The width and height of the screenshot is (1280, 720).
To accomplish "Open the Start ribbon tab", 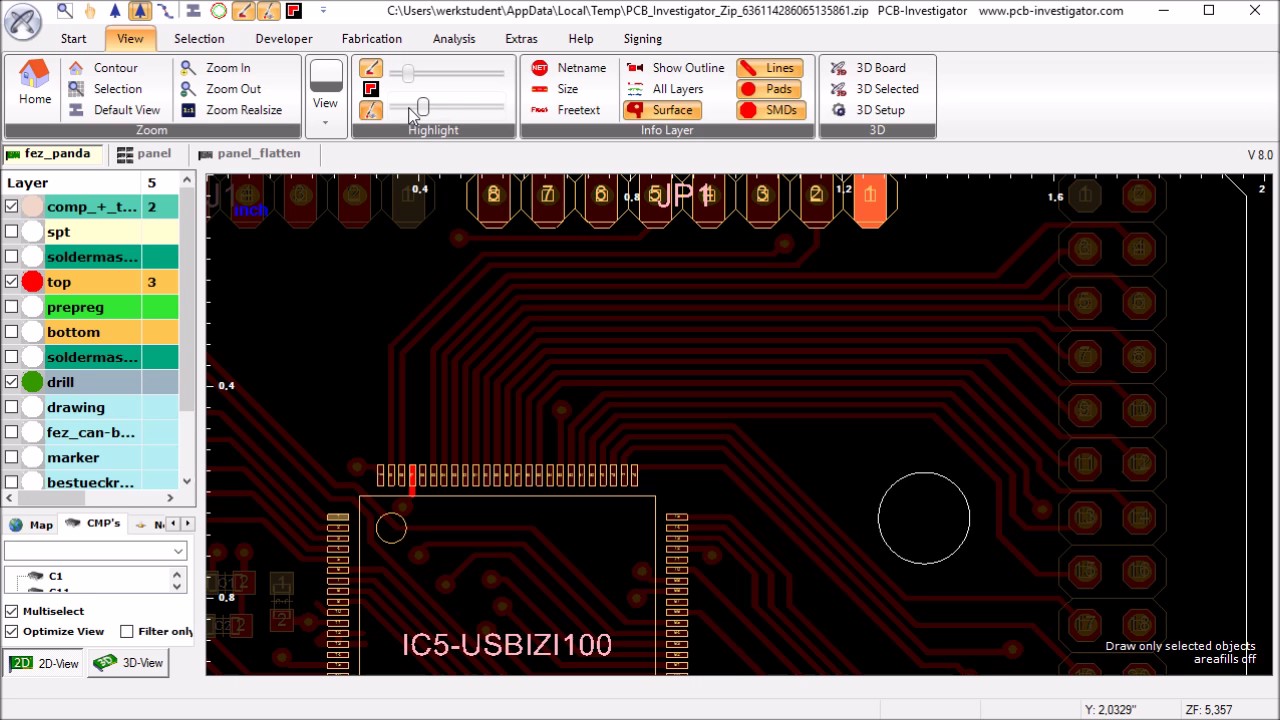I will [73, 39].
